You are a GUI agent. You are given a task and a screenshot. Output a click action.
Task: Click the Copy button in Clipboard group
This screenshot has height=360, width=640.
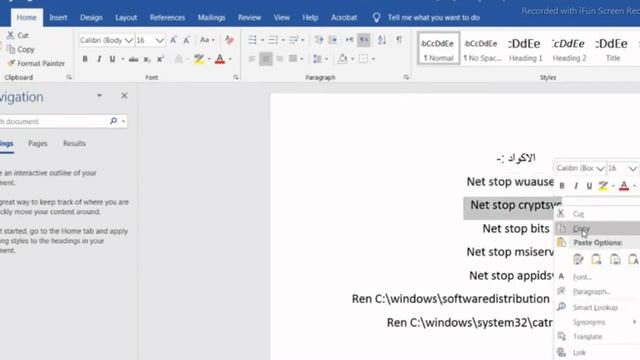click(x=20, y=49)
